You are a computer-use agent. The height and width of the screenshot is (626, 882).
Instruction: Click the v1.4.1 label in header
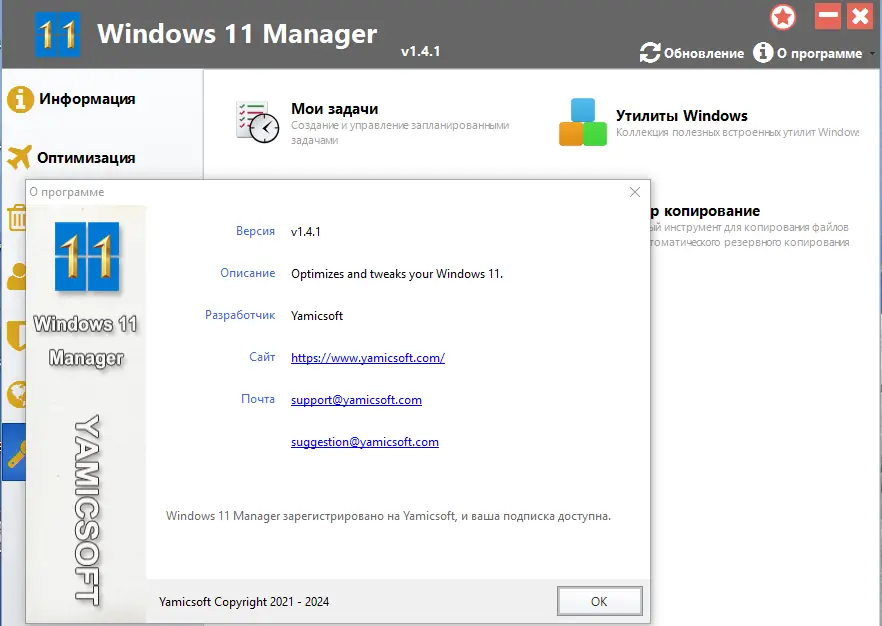point(420,51)
